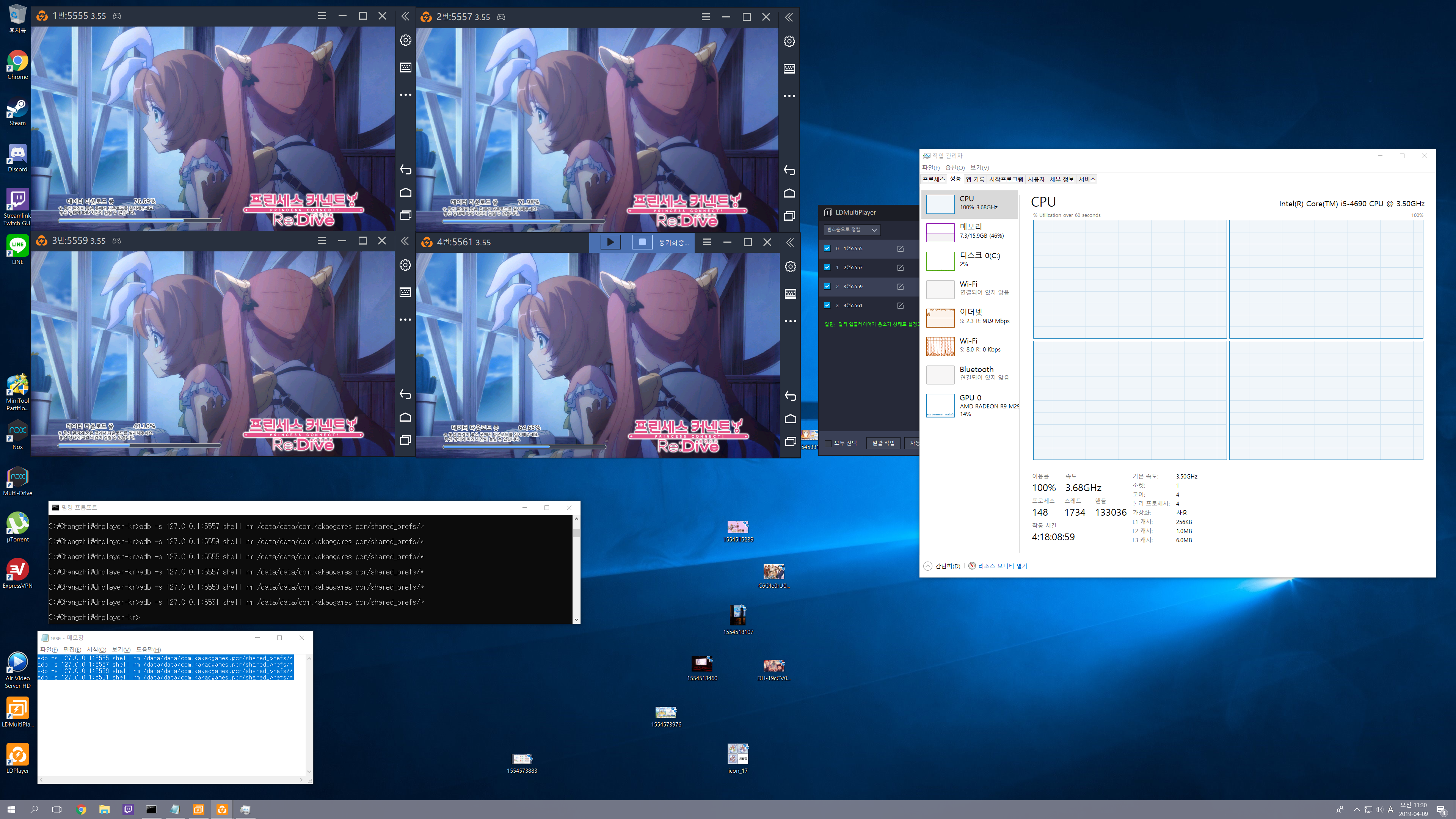The height and width of the screenshot is (819, 1456).
Task: Check the 모두 선택 select-all checkbox
Action: (x=828, y=443)
